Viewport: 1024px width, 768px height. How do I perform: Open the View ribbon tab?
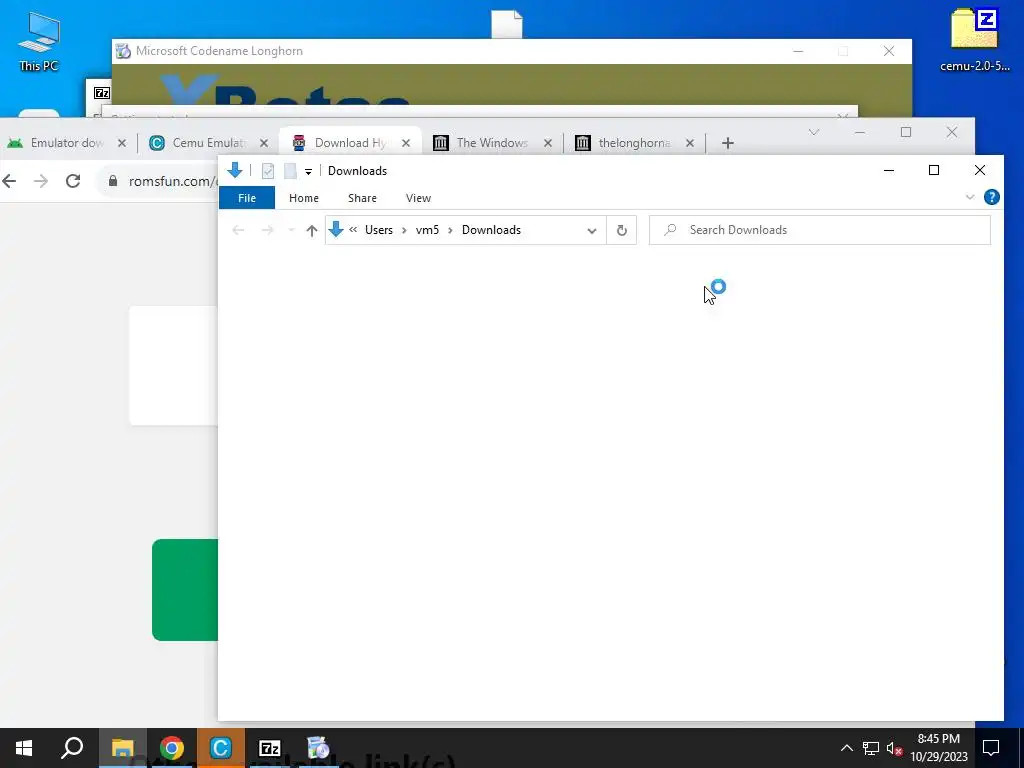pyautogui.click(x=418, y=198)
